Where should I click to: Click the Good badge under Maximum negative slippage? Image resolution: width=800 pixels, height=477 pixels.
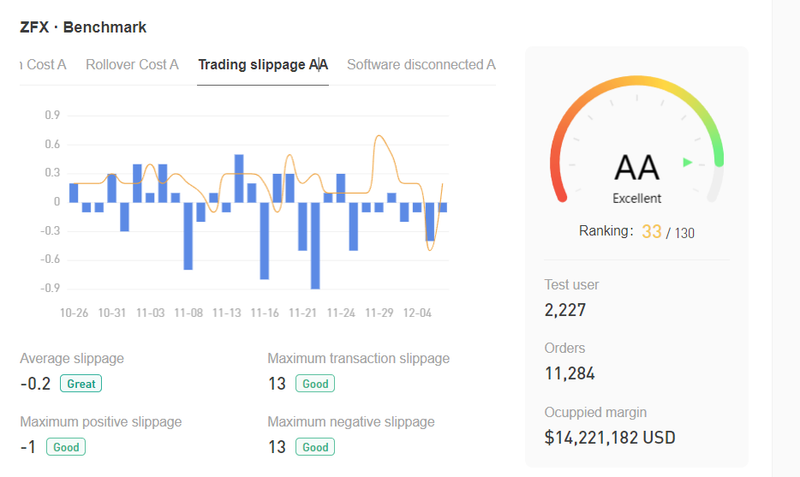[315, 447]
